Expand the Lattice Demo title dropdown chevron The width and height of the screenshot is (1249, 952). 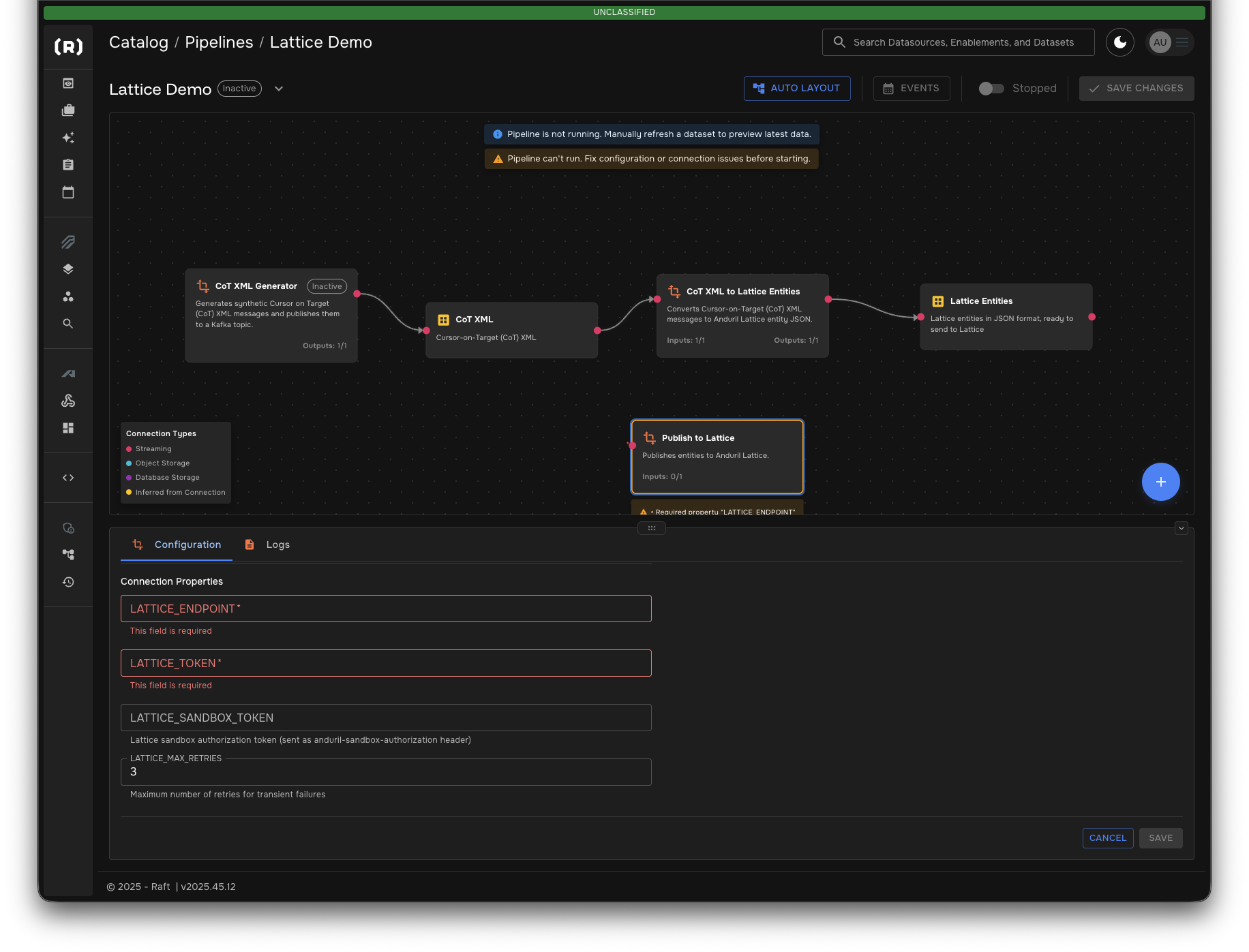pyautogui.click(x=279, y=89)
